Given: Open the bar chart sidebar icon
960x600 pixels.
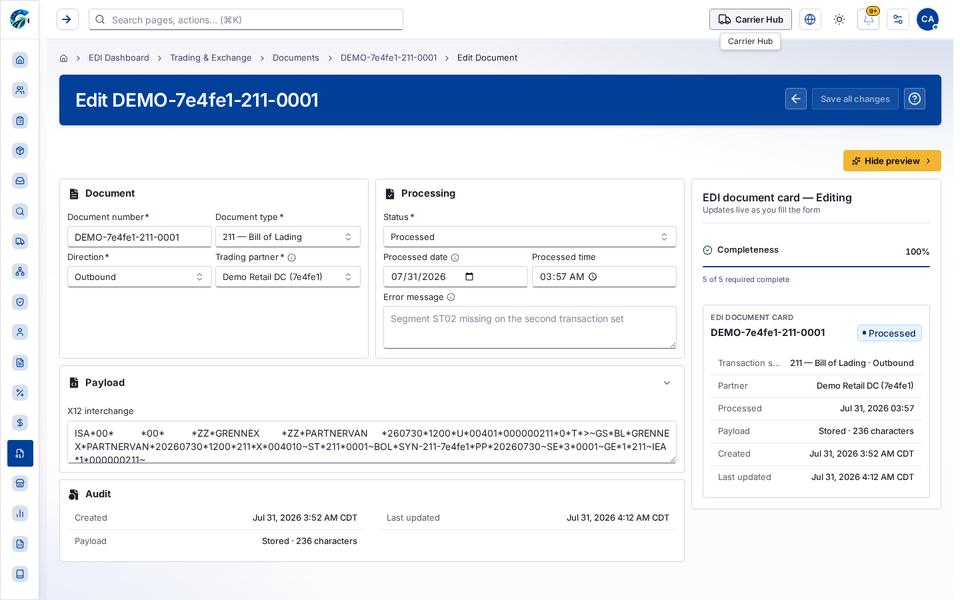Looking at the screenshot, I should pyautogui.click(x=20, y=513).
